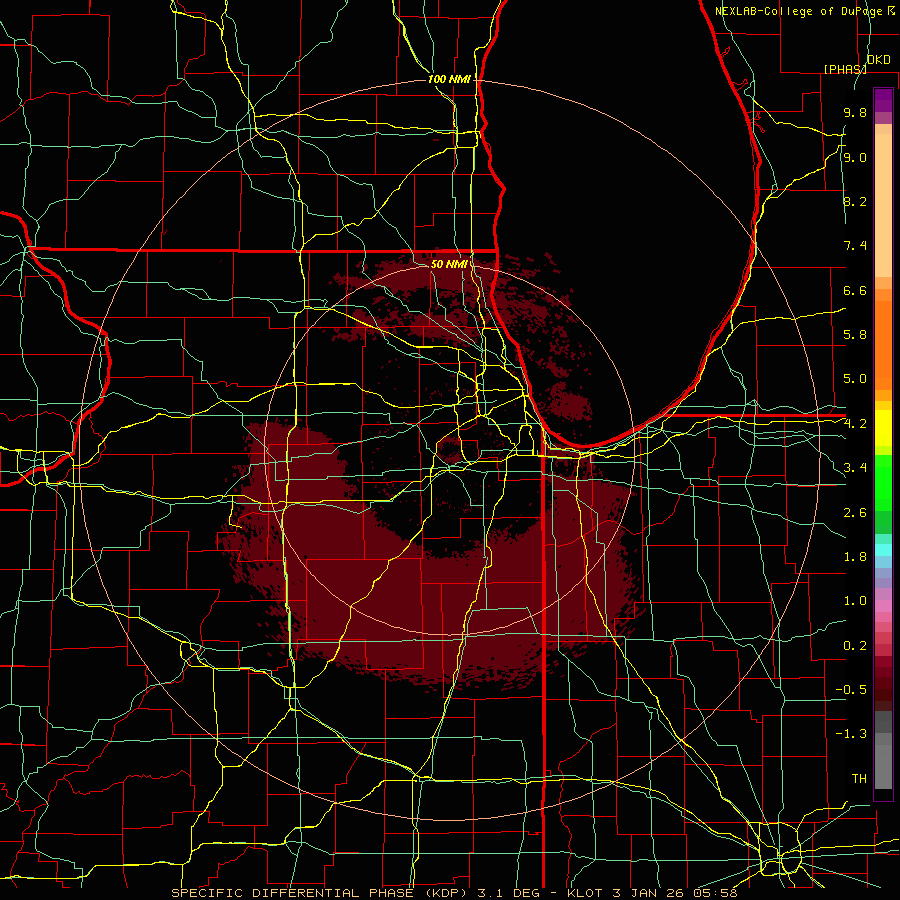Click the 1.0 value on color scale
This screenshot has height=900, width=900.
click(x=855, y=601)
